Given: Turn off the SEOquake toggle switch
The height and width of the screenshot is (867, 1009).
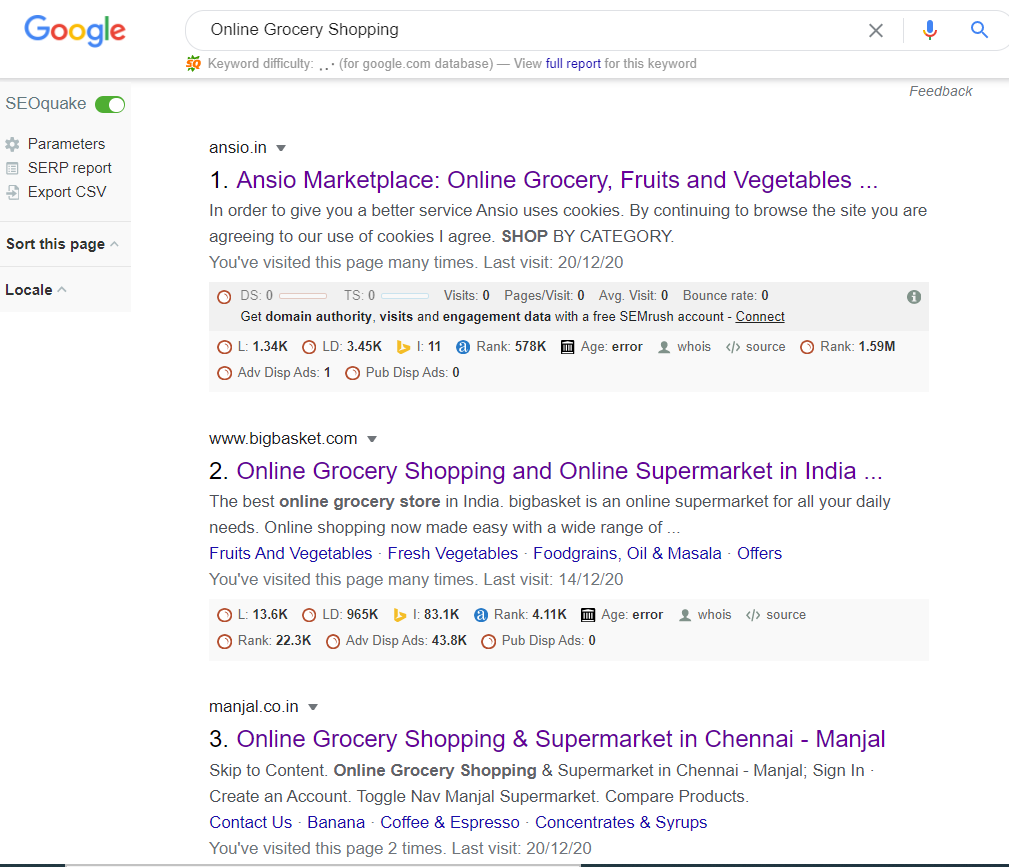Looking at the screenshot, I should (x=110, y=104).
